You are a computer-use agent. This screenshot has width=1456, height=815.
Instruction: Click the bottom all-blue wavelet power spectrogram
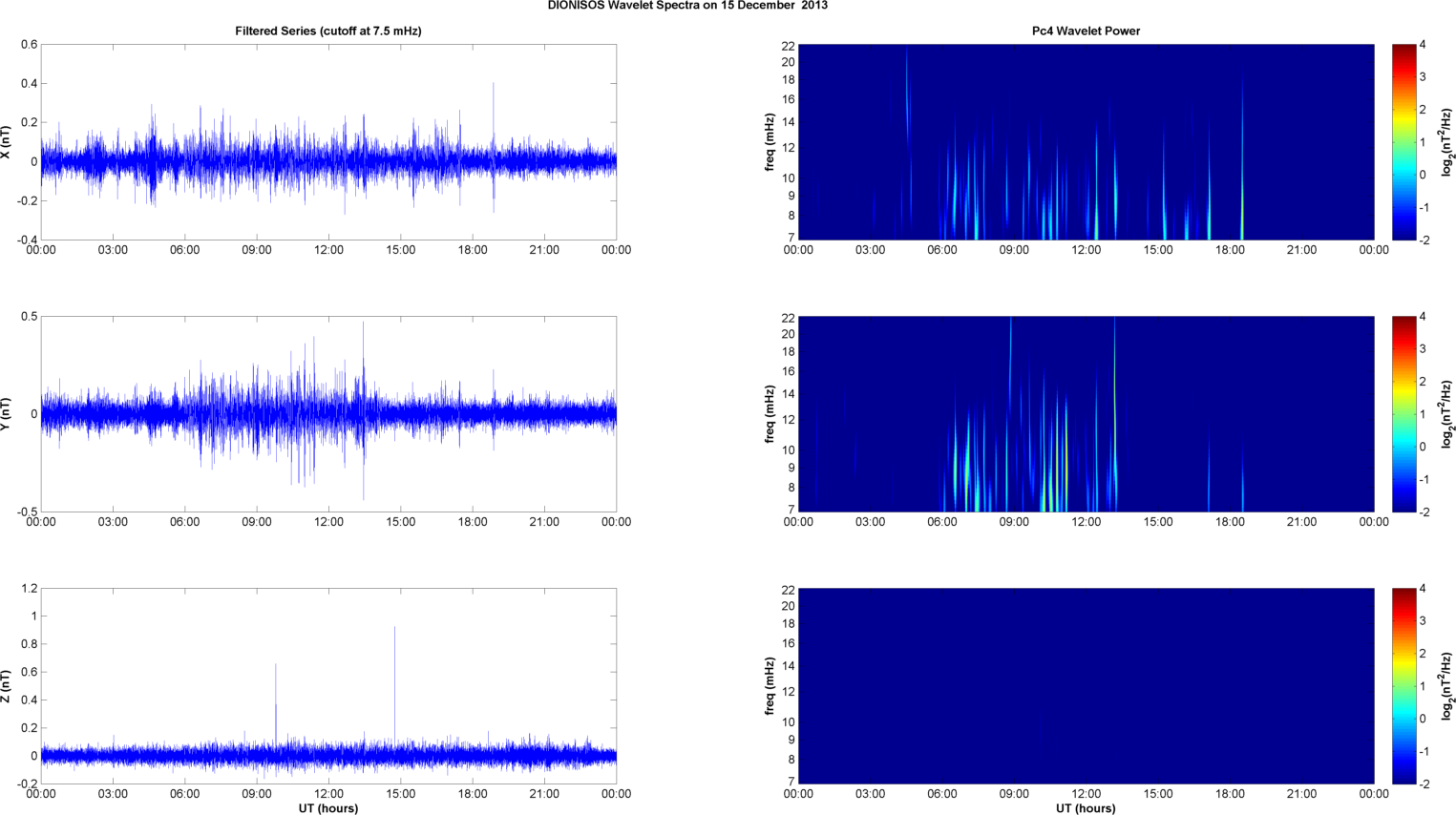[1086, 686]
